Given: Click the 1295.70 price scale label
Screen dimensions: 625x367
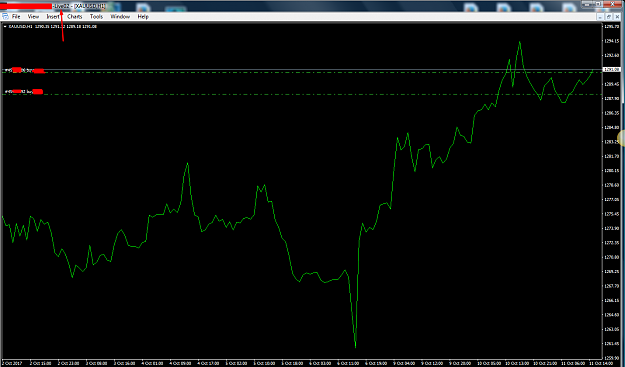Looking at the screenshot, I should (x=611, y=26).
